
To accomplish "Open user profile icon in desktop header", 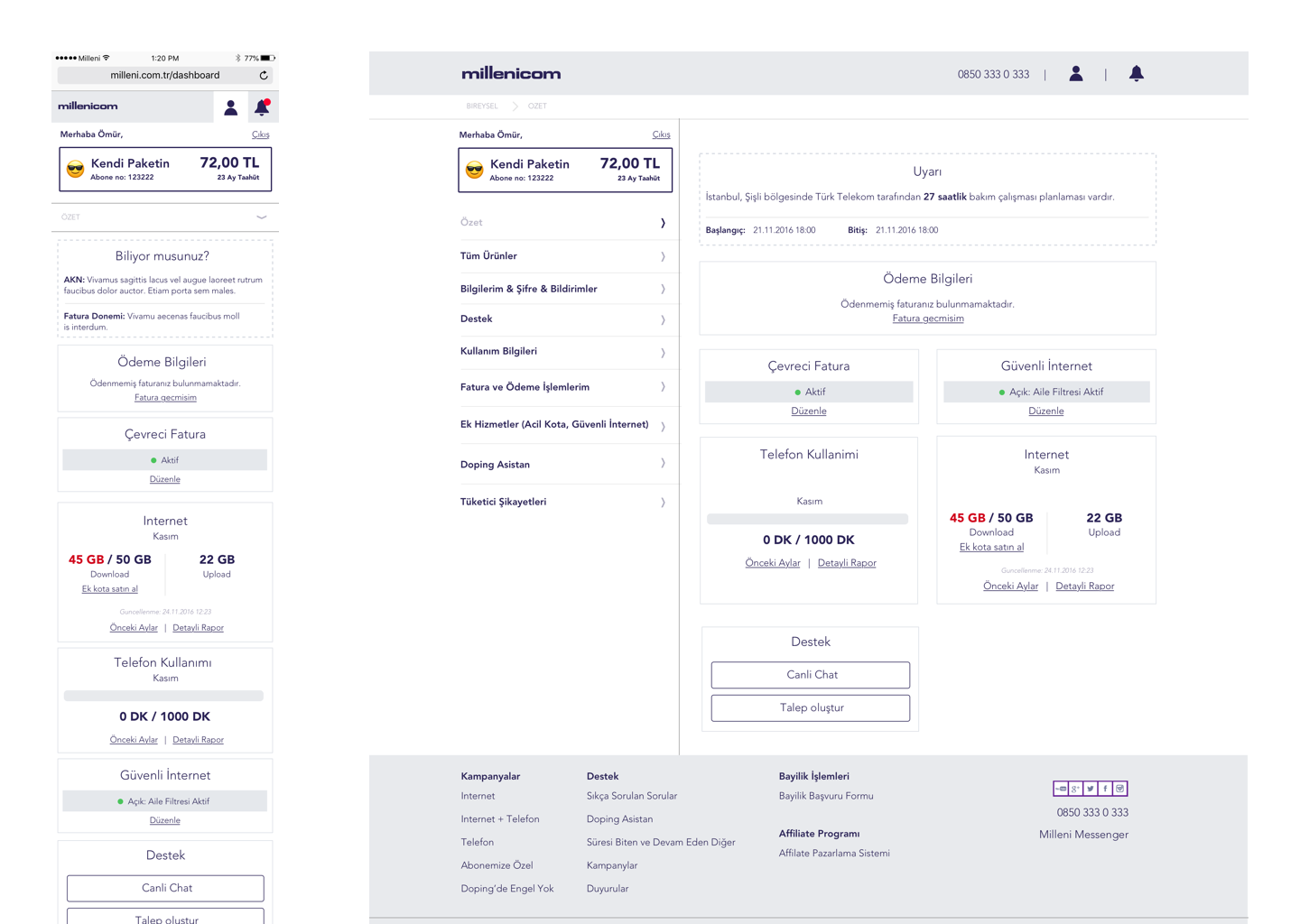I will 1075,74.
